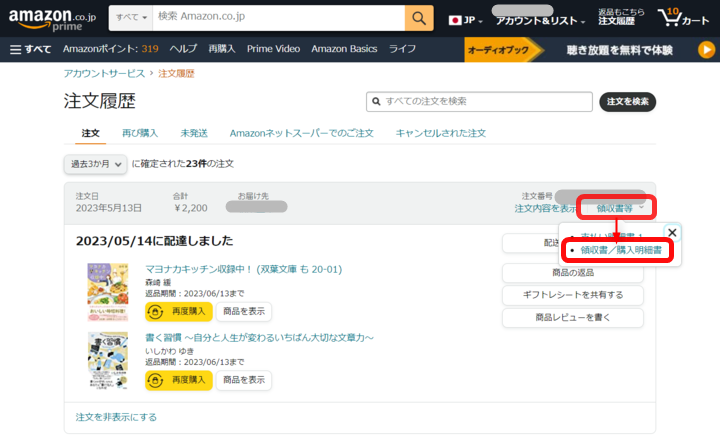Viewport: 720px width, 438px height.
Task: Click the 注文履歴 breadcrumb
Action: 176,73
